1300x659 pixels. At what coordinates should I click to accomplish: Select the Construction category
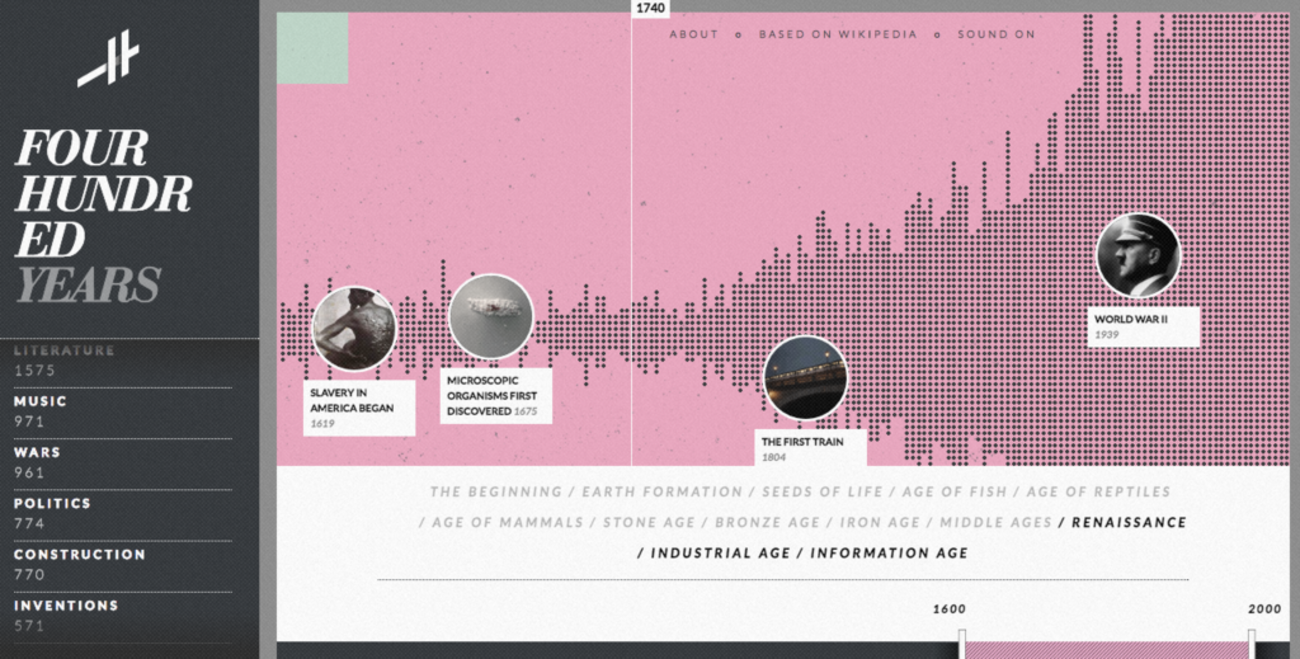(123, 564)
